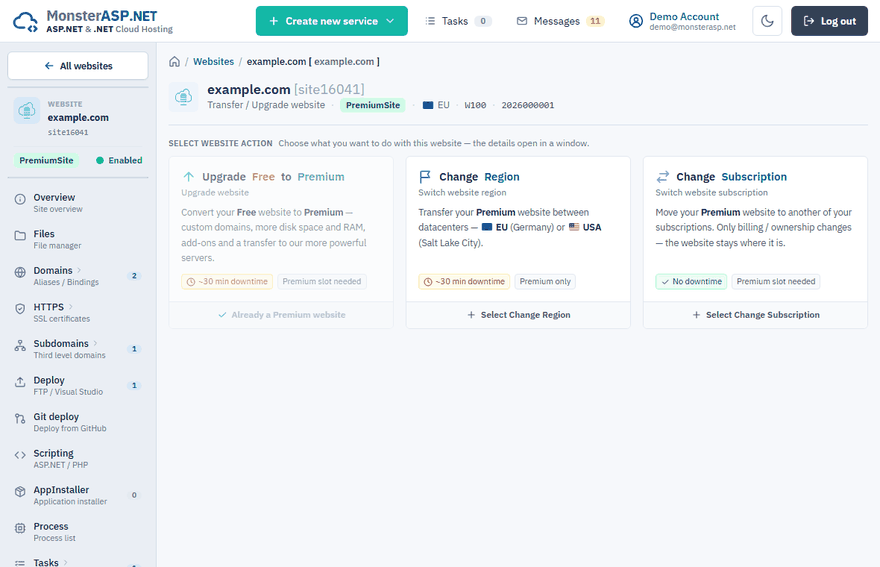Image resolution: width=880 pixels, height=567 pixels.
Task: Open Deploy FTP / Visual Studio item
Action: pos(78,385)
